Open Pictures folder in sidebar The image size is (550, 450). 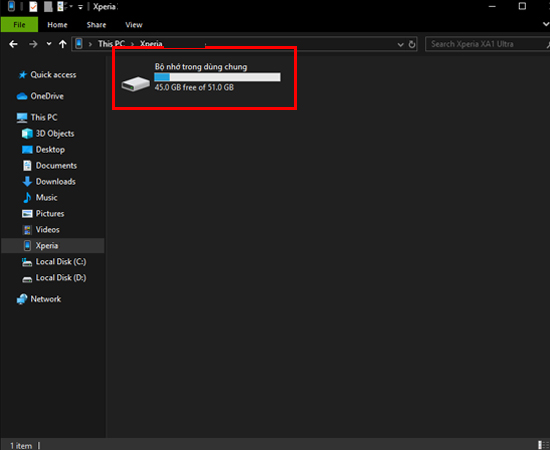43,214
